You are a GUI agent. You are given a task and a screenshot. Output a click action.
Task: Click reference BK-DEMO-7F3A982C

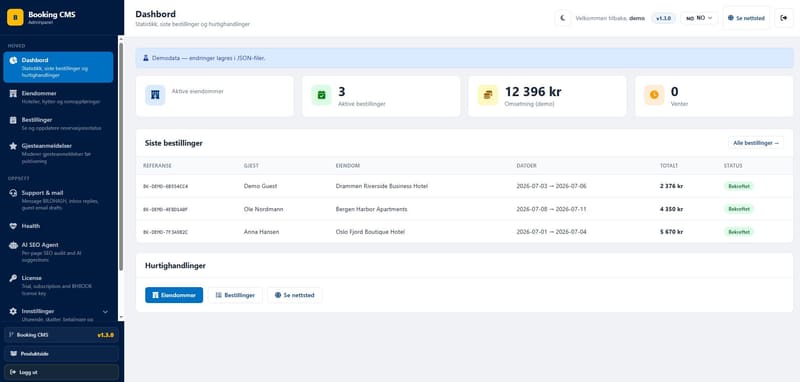coord(165,232)
